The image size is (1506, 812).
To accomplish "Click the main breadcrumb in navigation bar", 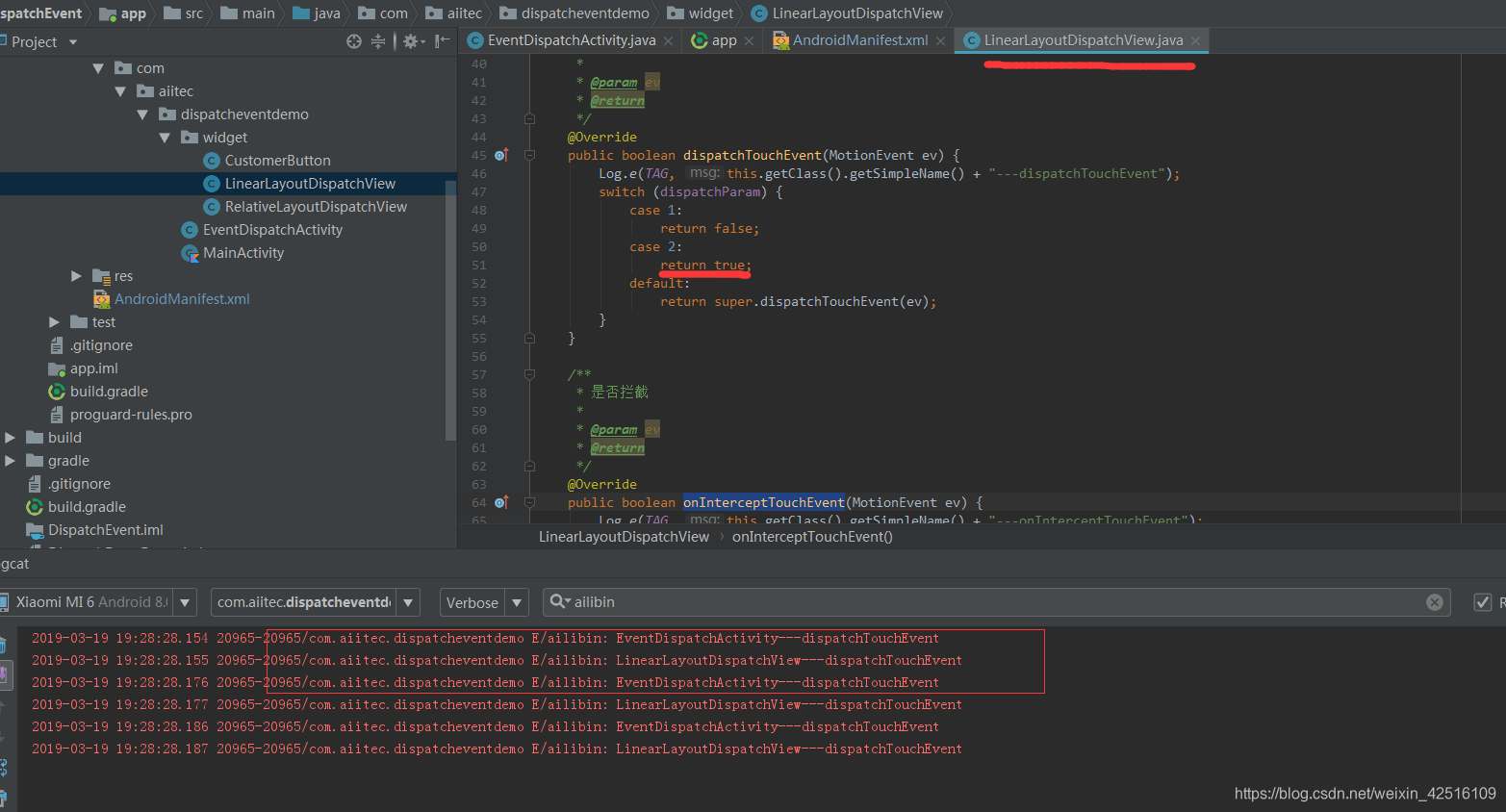I will coord(248,13).
